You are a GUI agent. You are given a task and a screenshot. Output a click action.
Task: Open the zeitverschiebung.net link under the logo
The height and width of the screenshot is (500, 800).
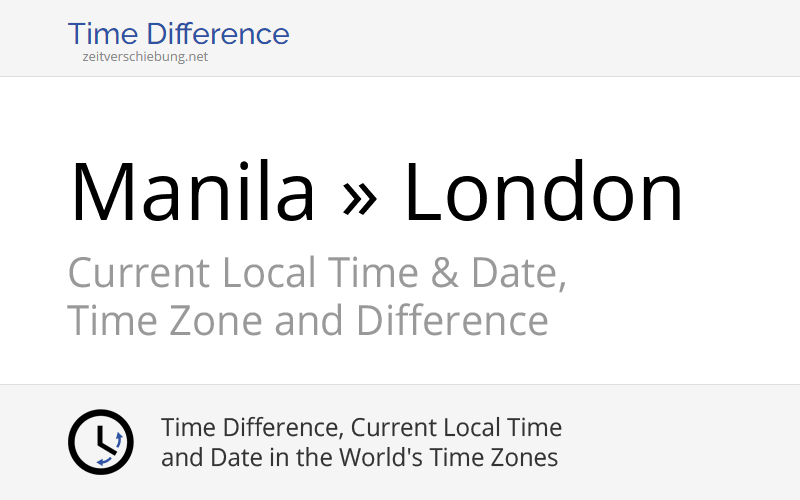coord(145,57)
